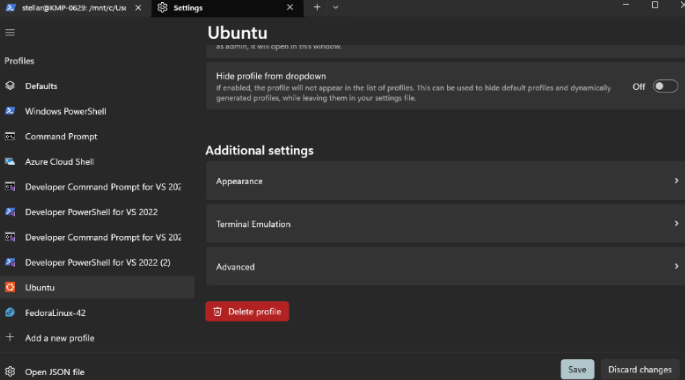The height and width of the screenshot is (380, 685).
Task: Open the Advanced settings row
Action: (445, 266)
